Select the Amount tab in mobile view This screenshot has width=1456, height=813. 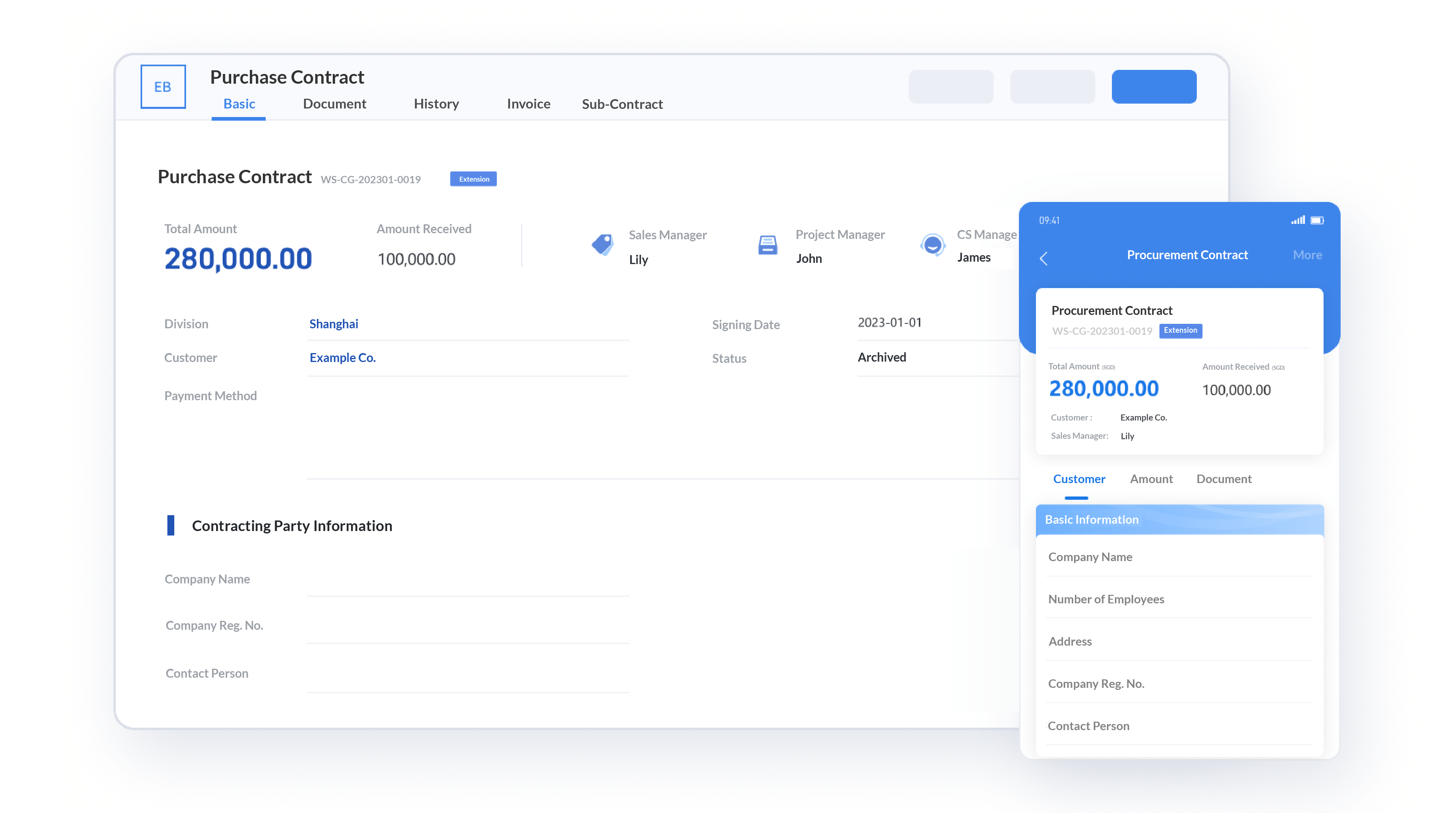1151,479
